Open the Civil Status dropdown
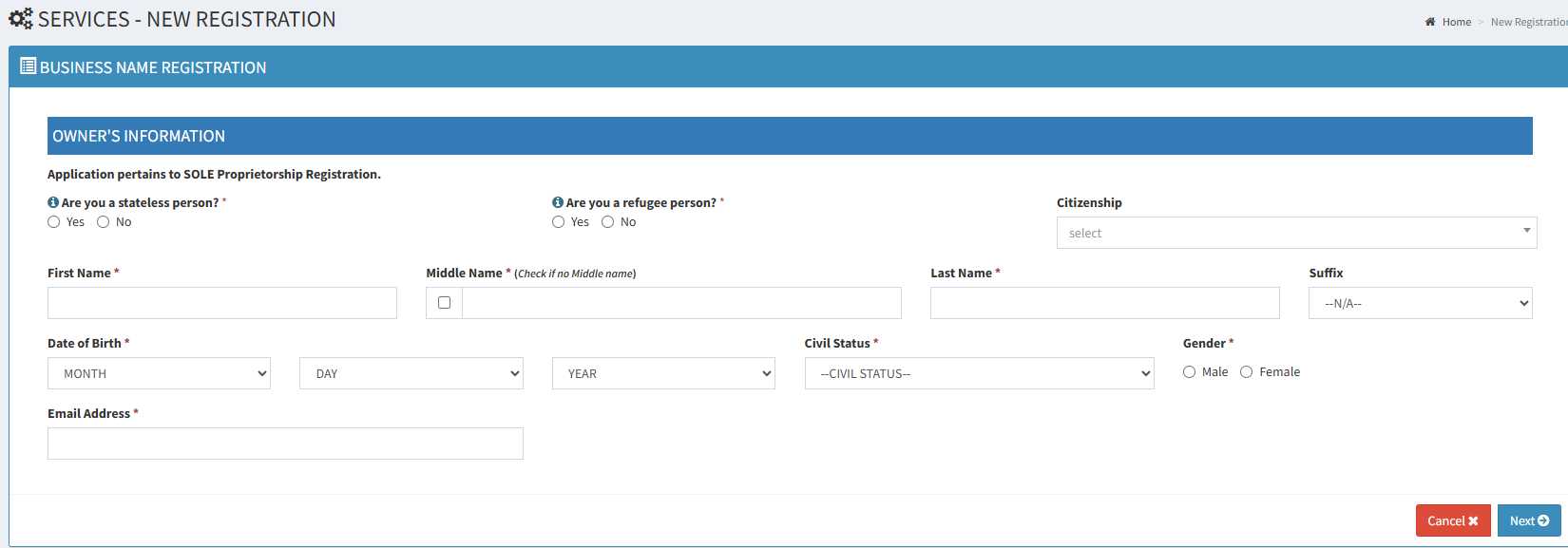Image resolution: width=1568 pixels, height=548 pixels. click(979, 373)
